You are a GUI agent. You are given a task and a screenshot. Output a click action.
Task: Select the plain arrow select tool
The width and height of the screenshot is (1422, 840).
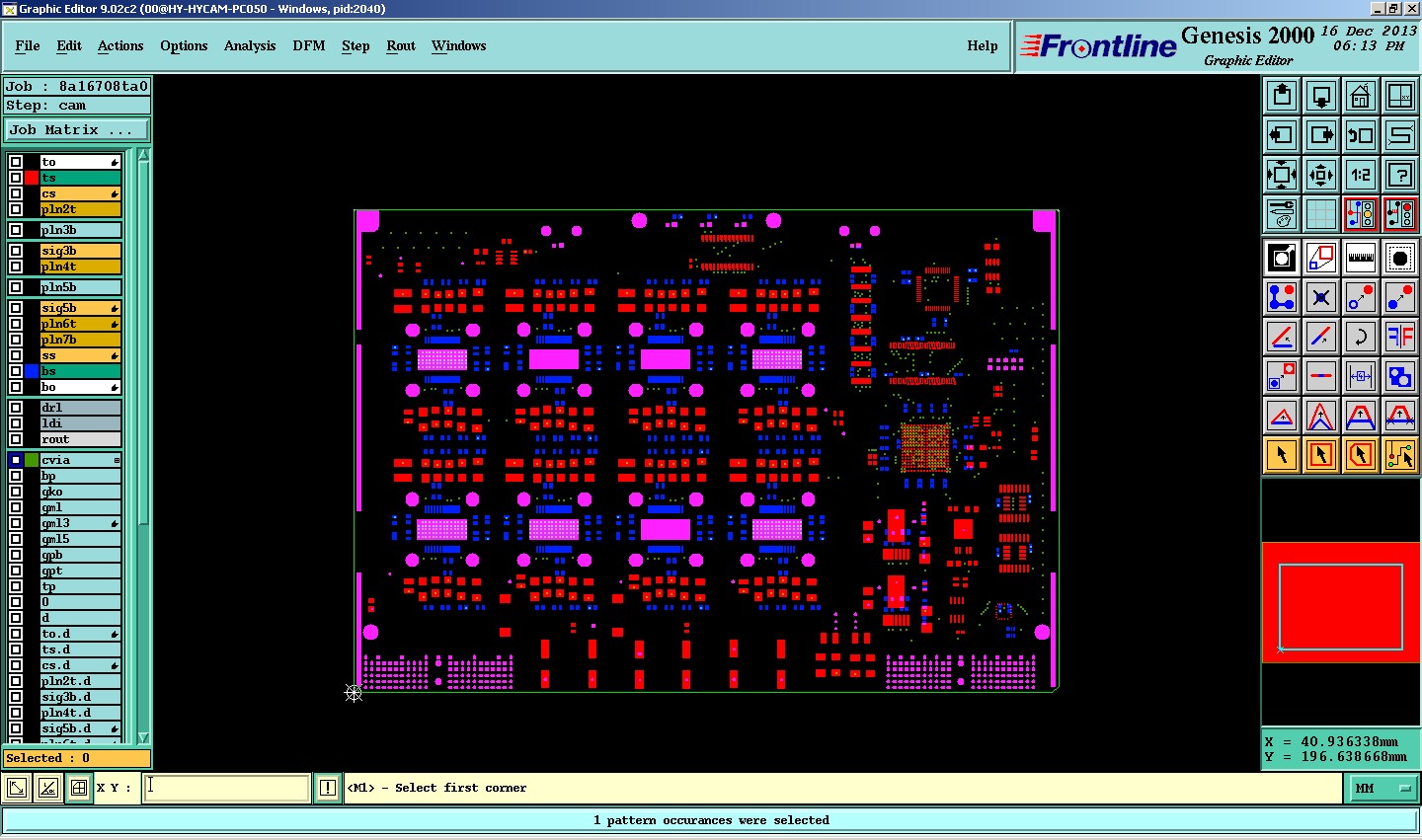point(1282,455)
